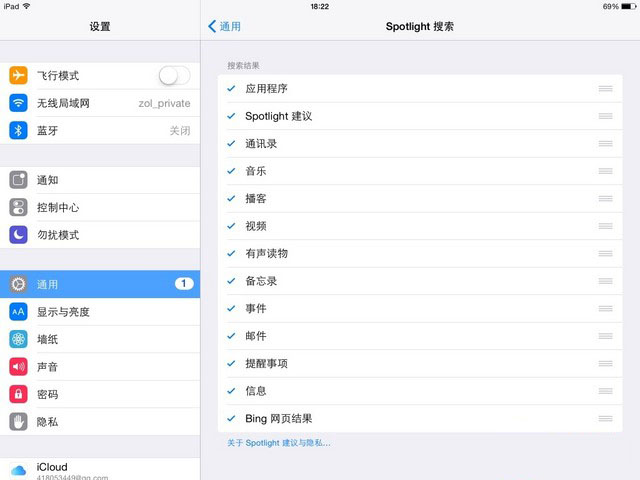Tap the reorder handle for Spotlight 建议
Image resolution: width=640 pixels, height=480 pixels.
click(x=605, y=116)
